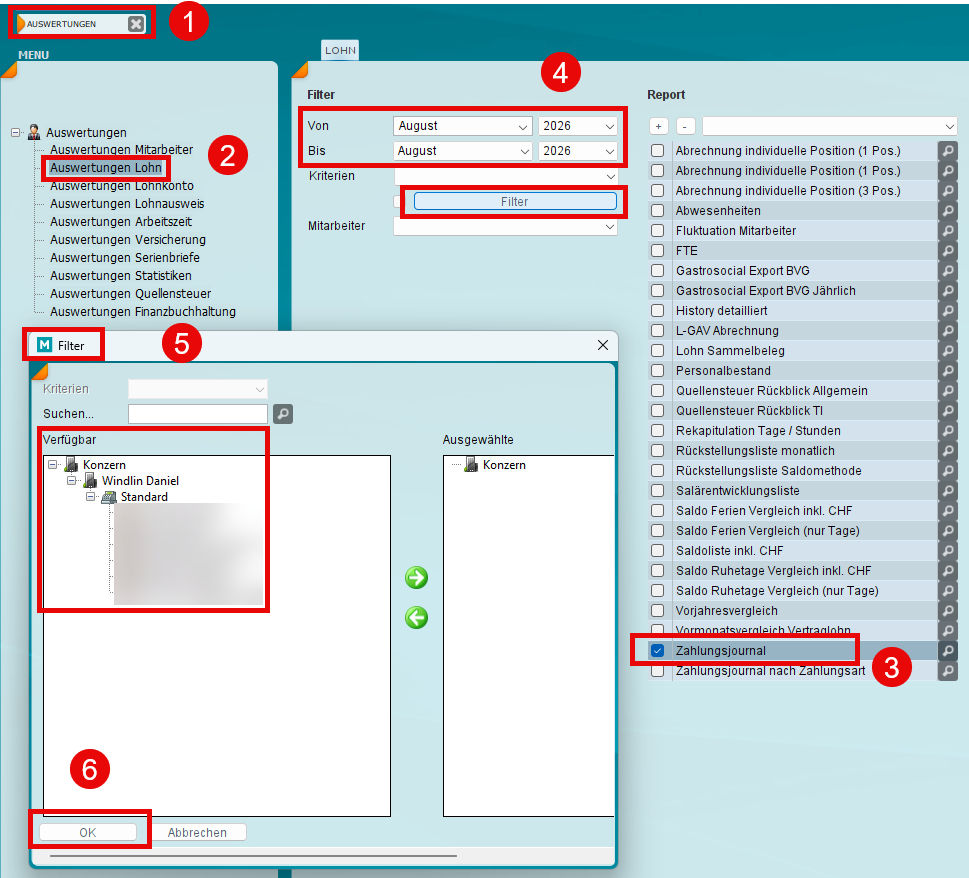
Task: Click the plus button above the report list
Action: 659,126
